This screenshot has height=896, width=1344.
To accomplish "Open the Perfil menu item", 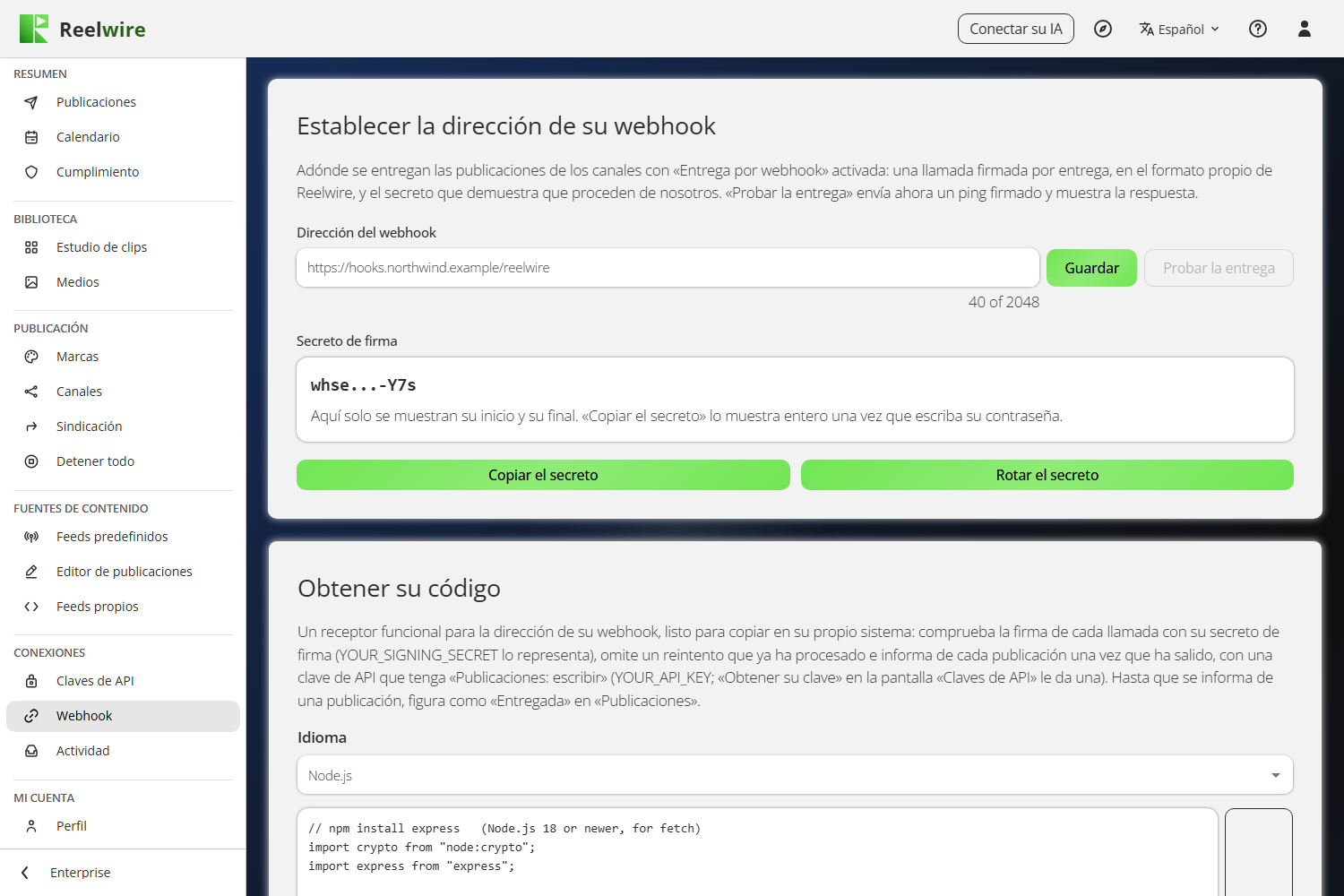I will pos(123,826).
